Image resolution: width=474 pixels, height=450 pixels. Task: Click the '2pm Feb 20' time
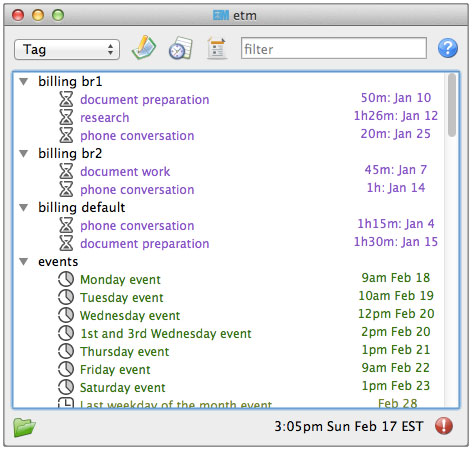[396, 332]
